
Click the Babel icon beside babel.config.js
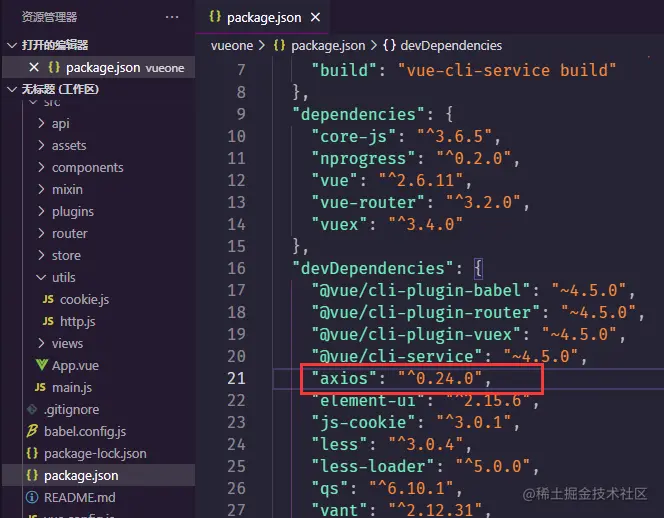pyautogui.click(x=32, y=431)
